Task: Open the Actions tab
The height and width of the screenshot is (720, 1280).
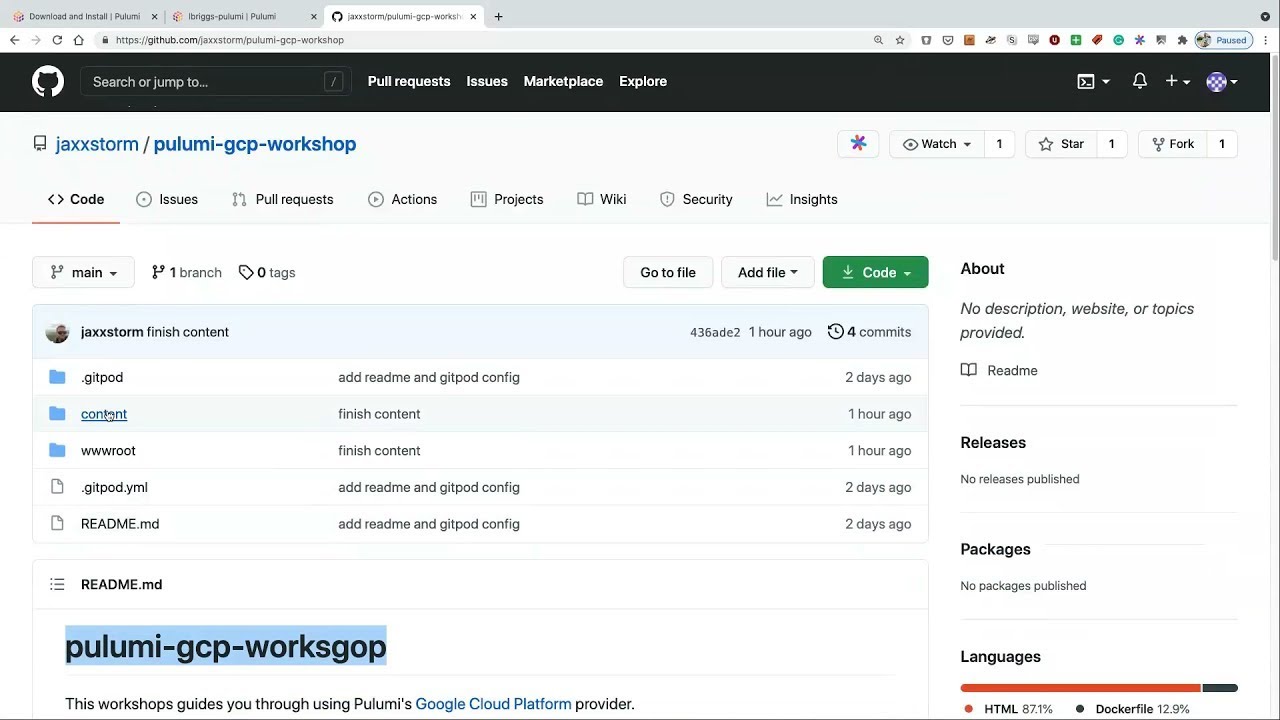Action: tap(403, 199)
